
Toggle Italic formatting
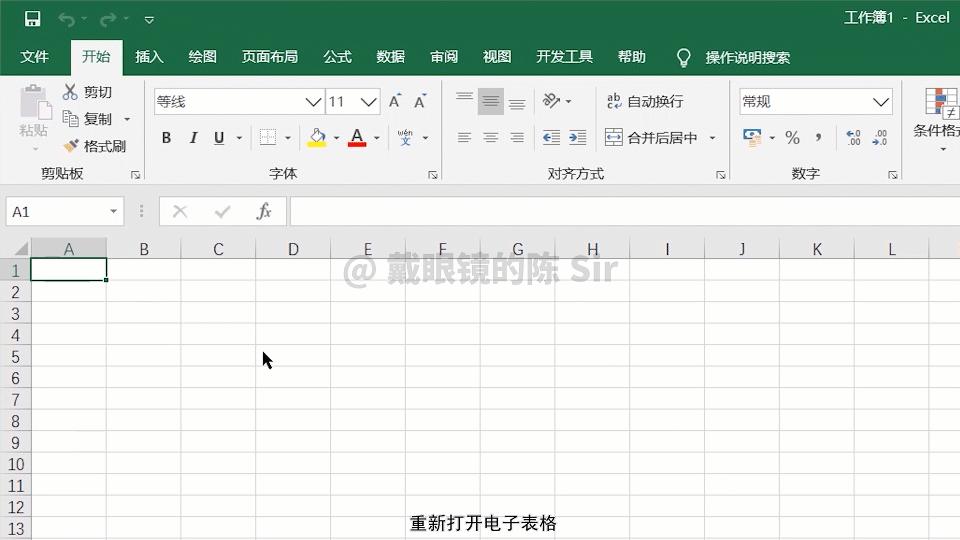[193, 138]
